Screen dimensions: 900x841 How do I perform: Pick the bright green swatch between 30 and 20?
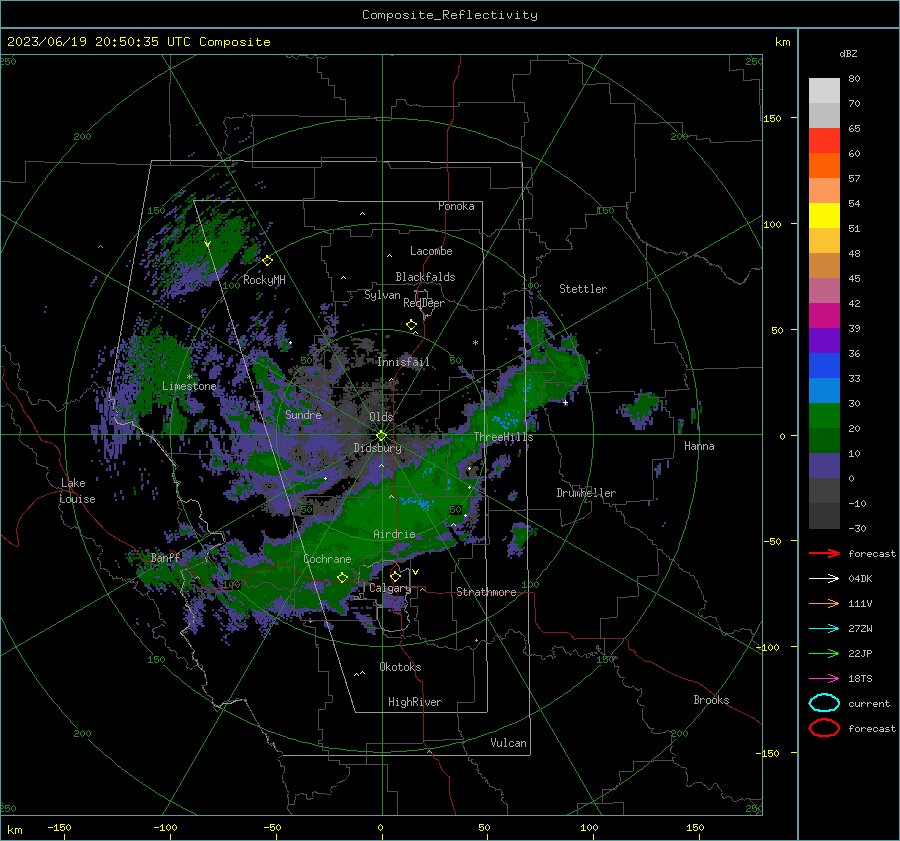tap(824, 415)
